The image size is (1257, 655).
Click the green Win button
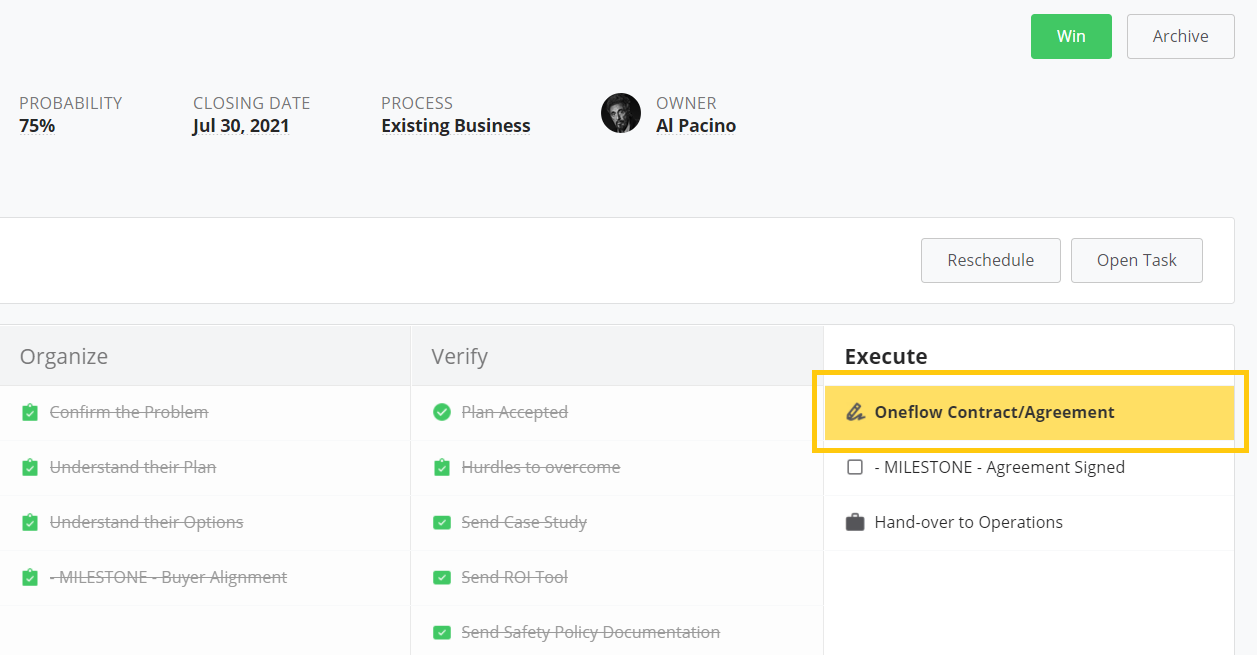pyautogui.click(x=1071, y=36)
